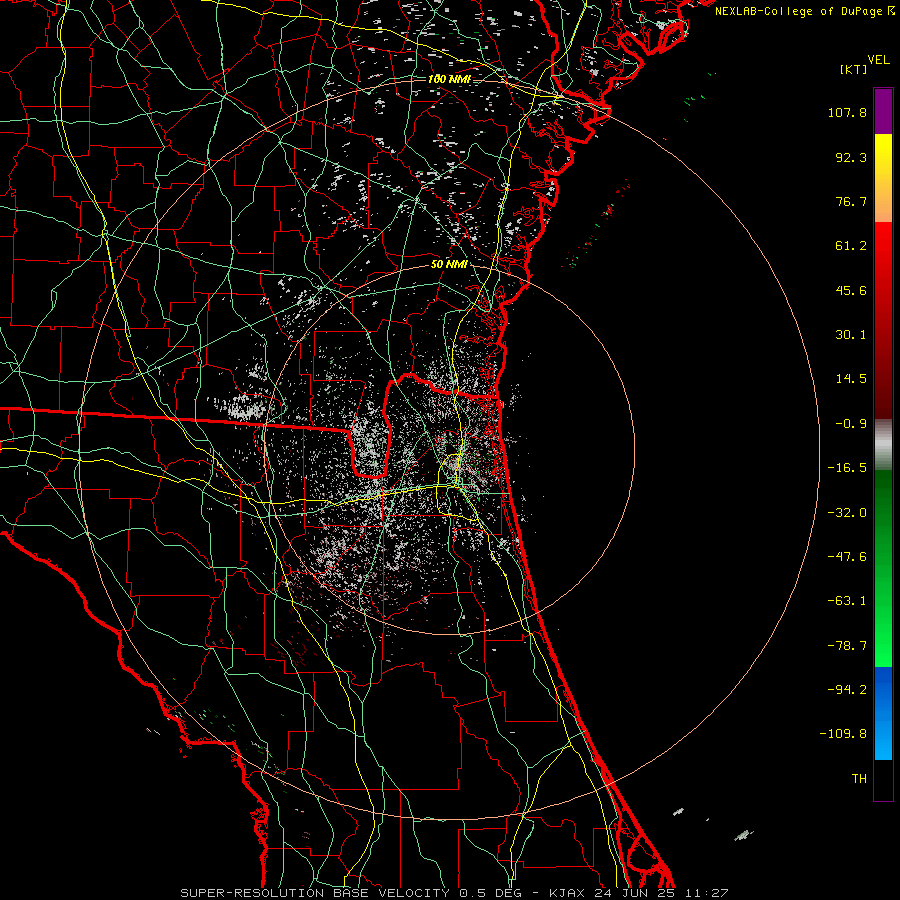The image size is (900, 900).
Task: Click the -0.9 velocity scale value
Action: [851, 424]
